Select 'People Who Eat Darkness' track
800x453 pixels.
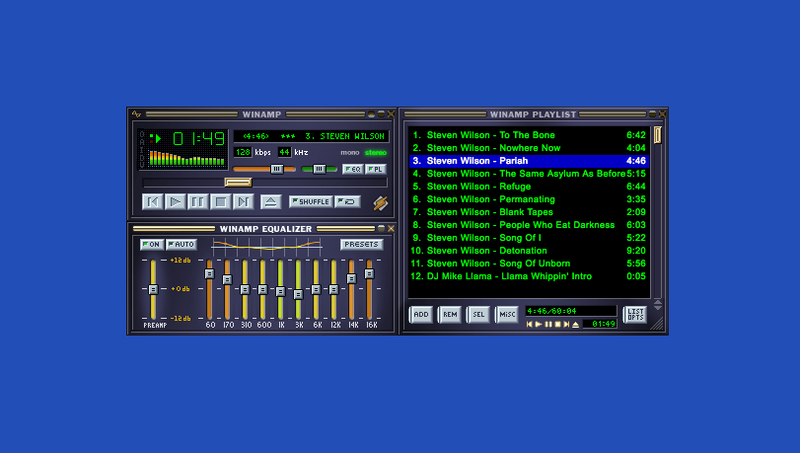(529, 225)
